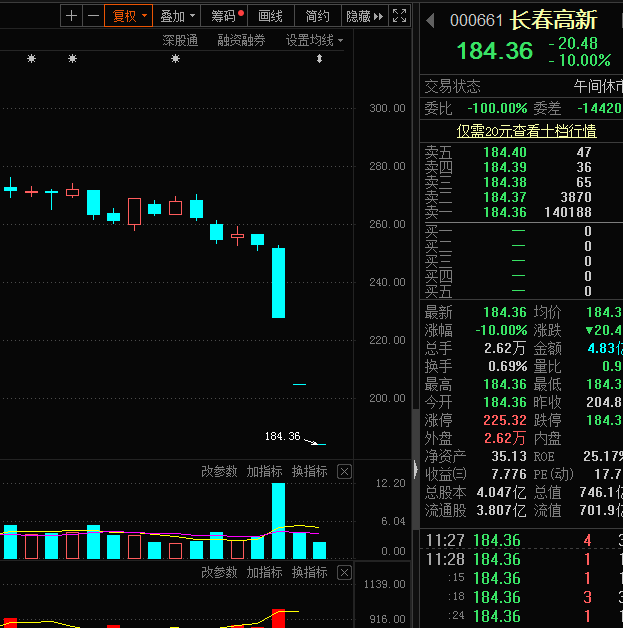Open the 筹码 chip distribution view
Image resolution: width=623 pixels, height=628 pixels.
click(226, 16)
